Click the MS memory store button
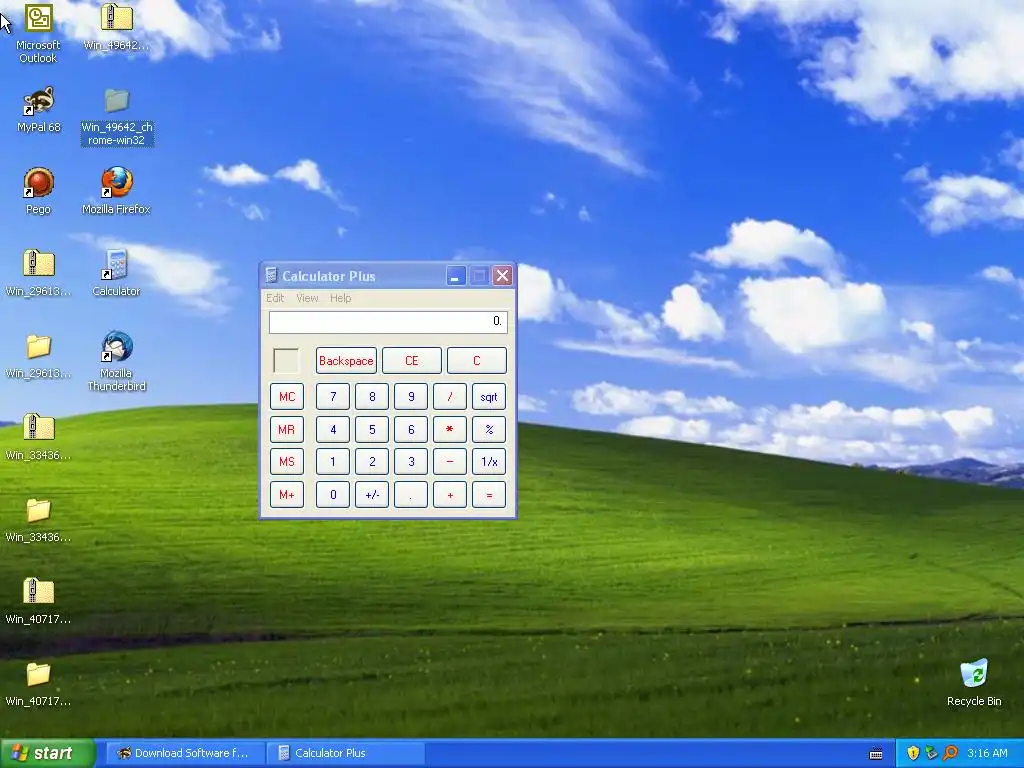Image resolution: width=1024 pixels, height=768 pixels. [x=287, y=462]
